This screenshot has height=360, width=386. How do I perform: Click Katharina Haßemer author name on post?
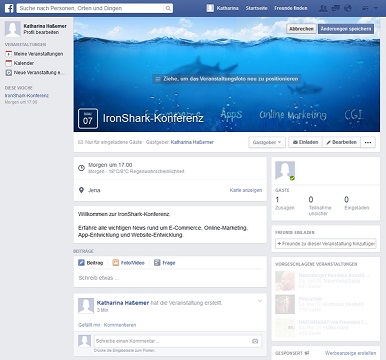pos(123,303)
